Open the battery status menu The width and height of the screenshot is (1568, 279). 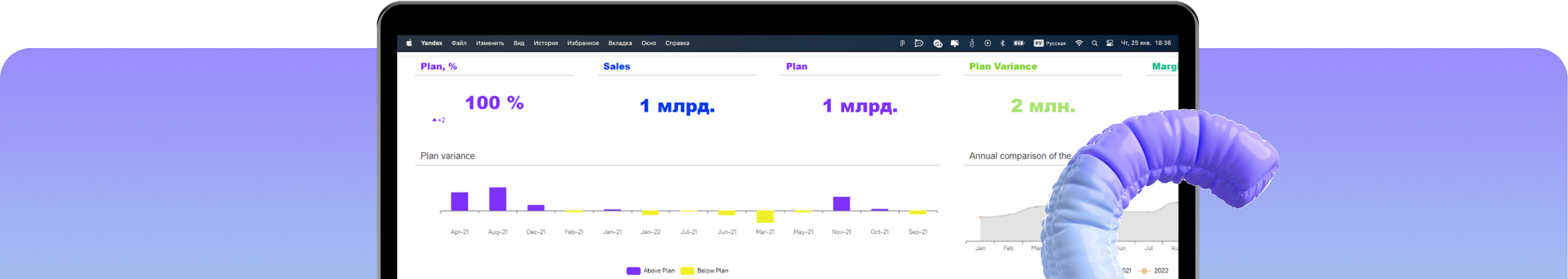click(1019, 43)
